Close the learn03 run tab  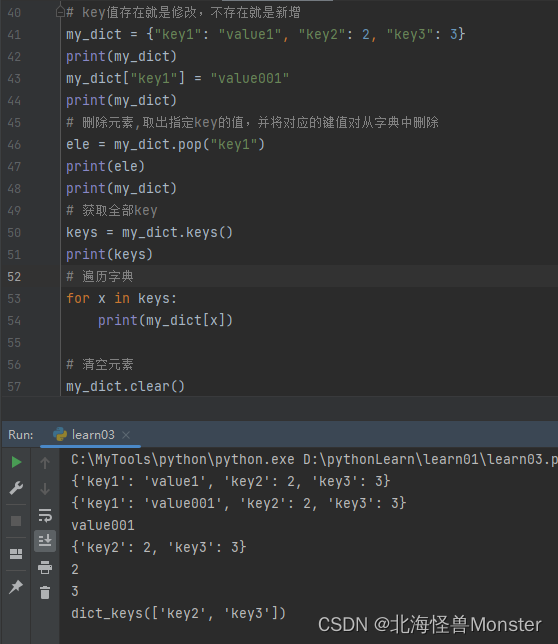point(126,435)
